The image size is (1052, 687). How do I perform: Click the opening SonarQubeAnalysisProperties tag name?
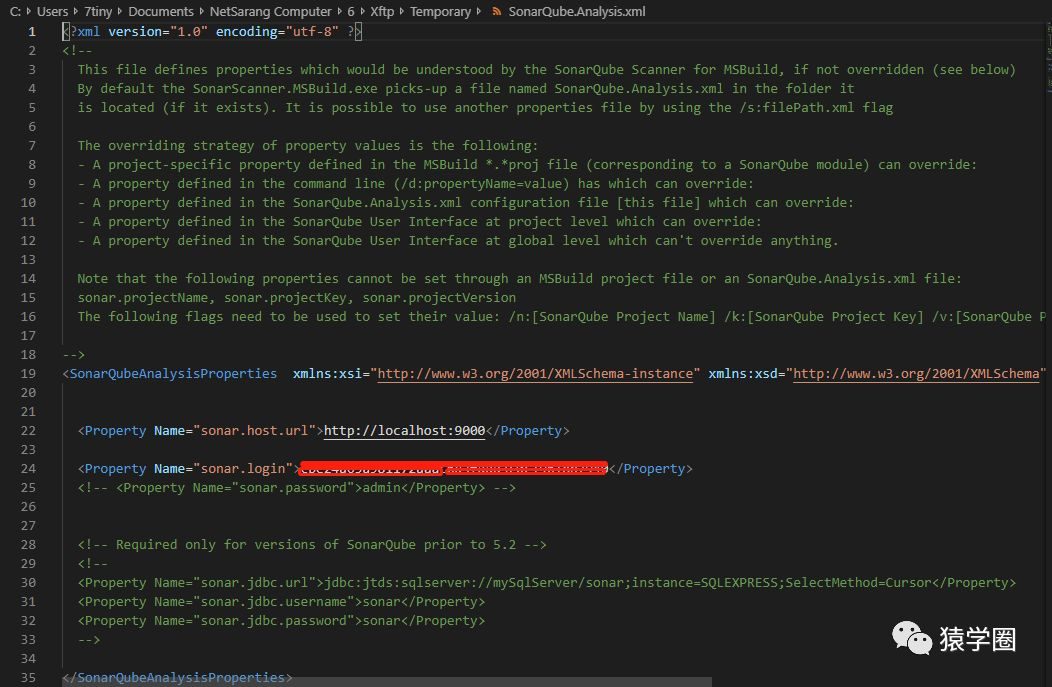click(173, 374)
